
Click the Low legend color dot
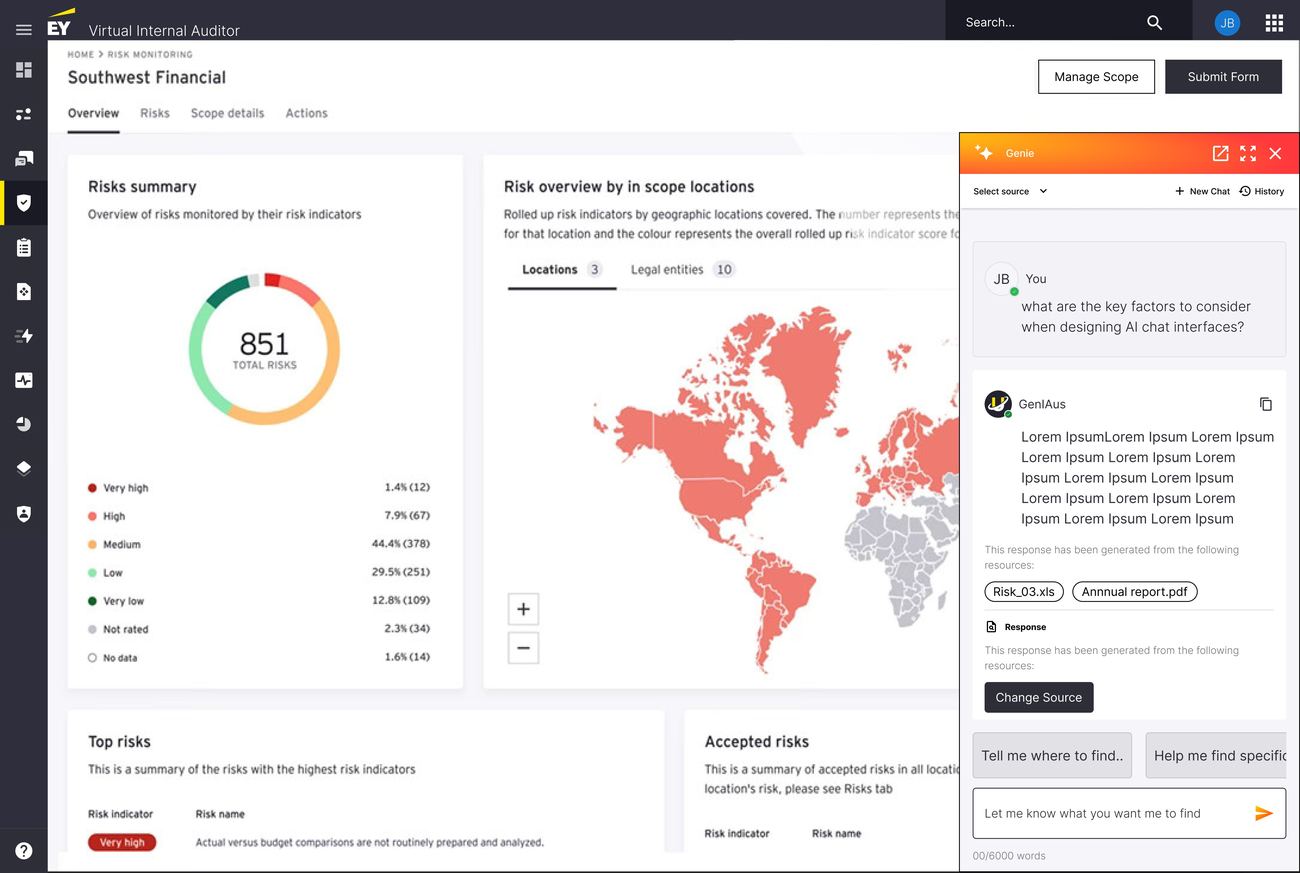coord(92,573)
